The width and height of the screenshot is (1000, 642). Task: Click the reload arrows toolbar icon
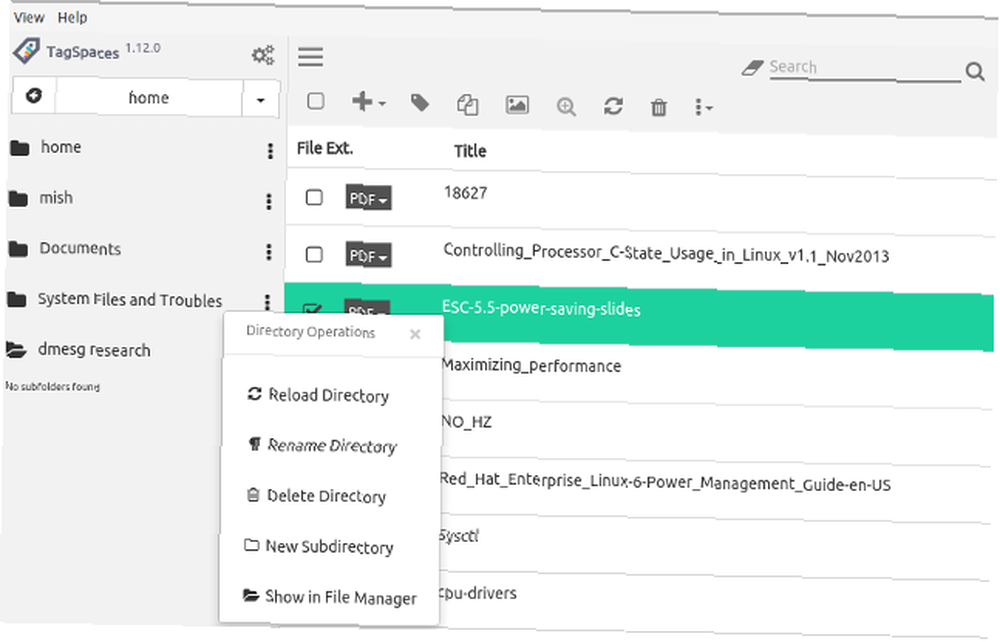(613, 106)
